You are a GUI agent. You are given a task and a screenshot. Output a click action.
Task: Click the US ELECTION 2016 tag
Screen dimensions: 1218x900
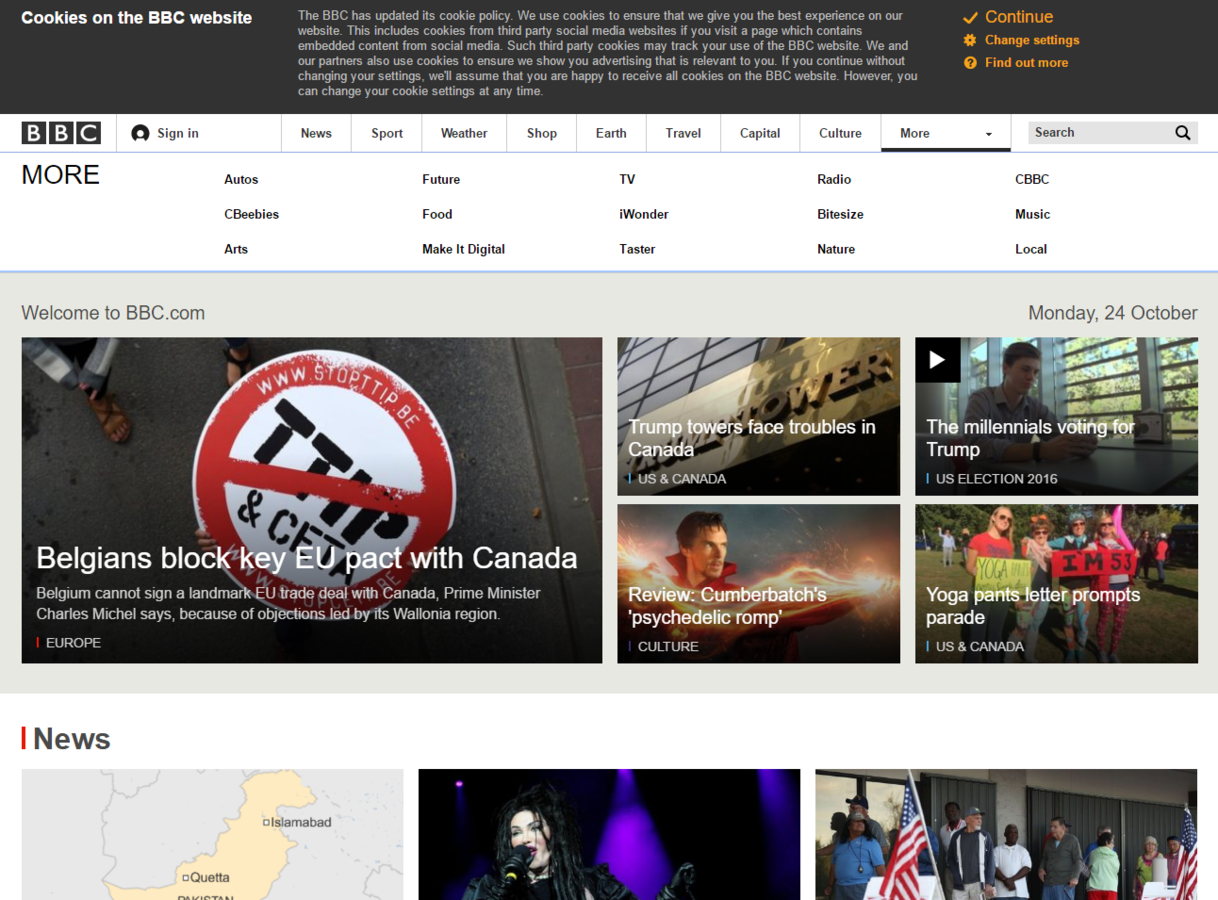click(997, 478)
